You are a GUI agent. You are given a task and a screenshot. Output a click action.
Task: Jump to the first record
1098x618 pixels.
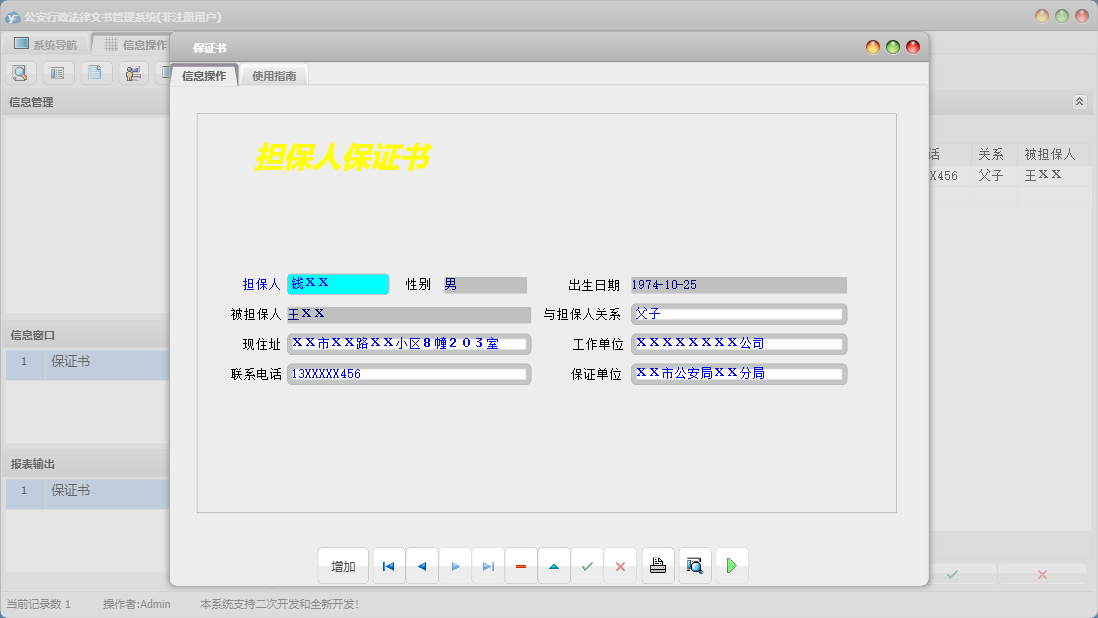pyautogui.click(x=388, y=566)
